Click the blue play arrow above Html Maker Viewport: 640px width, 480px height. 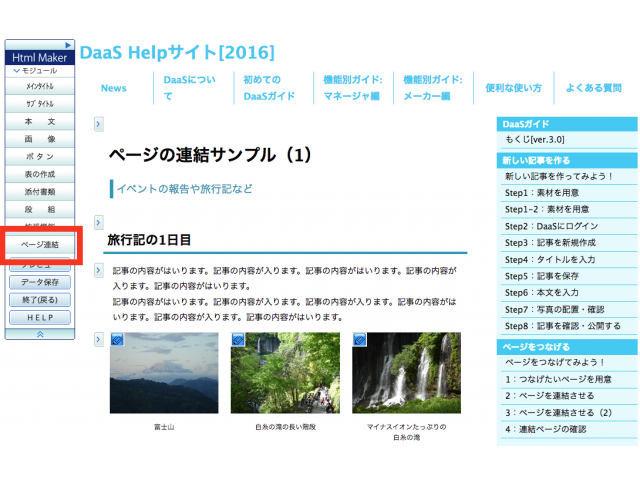[x=68, y=45]
